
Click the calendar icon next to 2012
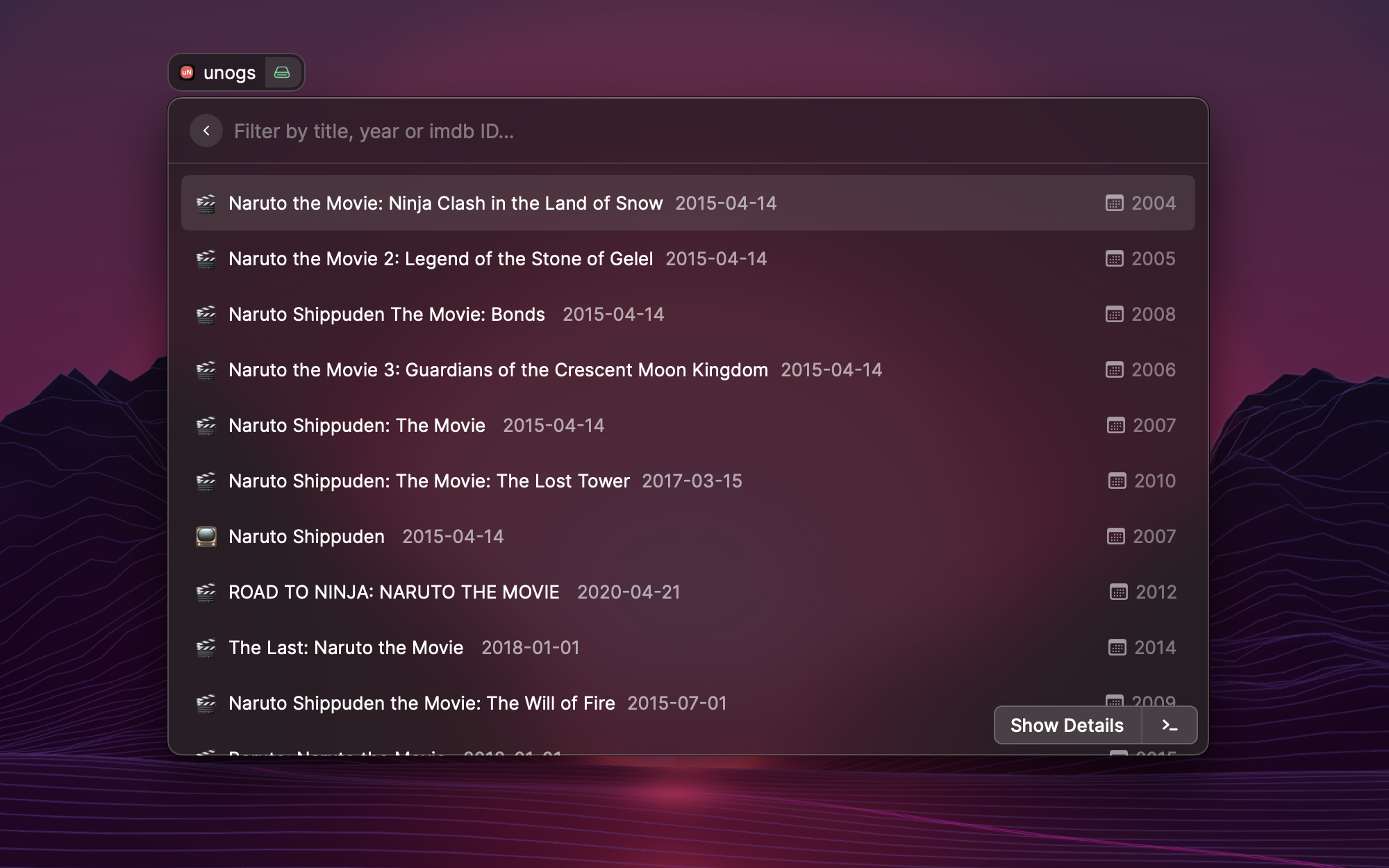(x=1118, y=592)
